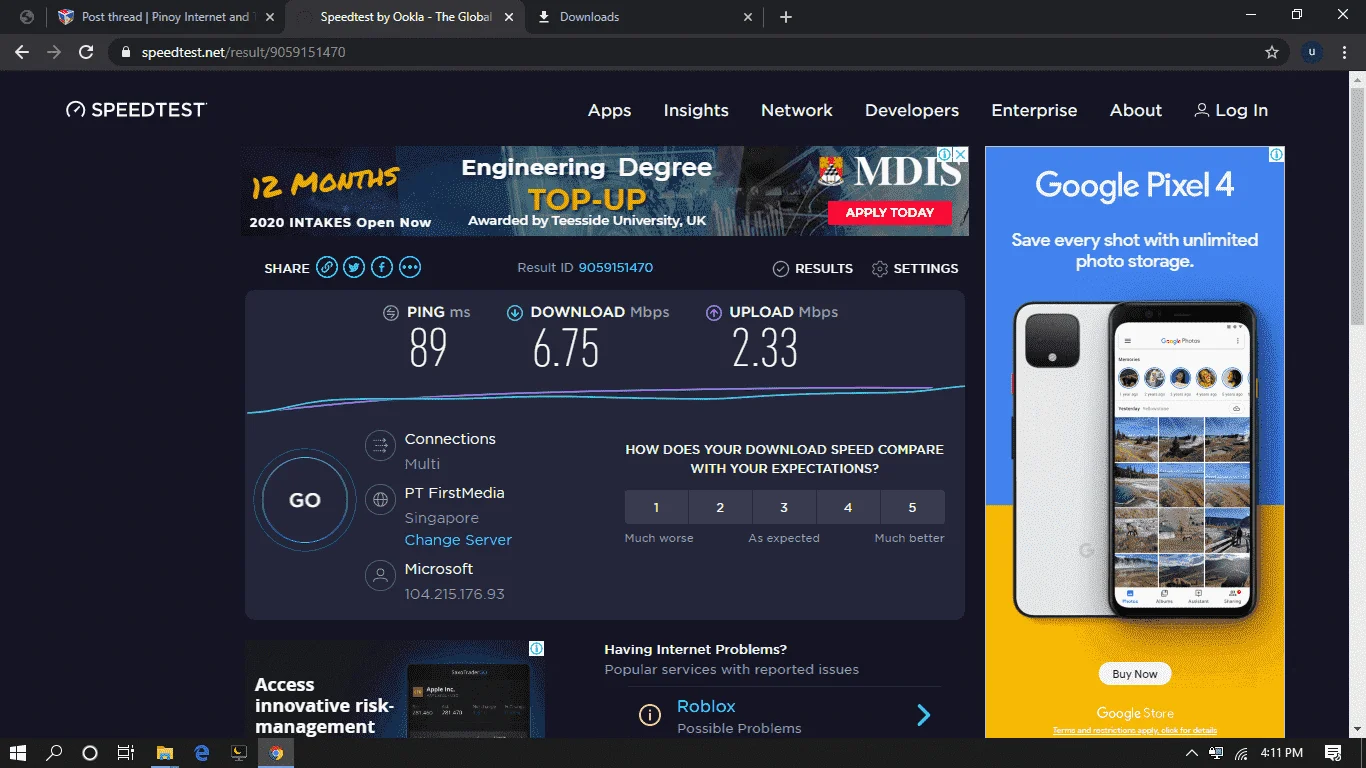The height and width of the screenshot is (768, 1366).
Task: Rate download speed as 5, Much better
Action: pos(912,507)
